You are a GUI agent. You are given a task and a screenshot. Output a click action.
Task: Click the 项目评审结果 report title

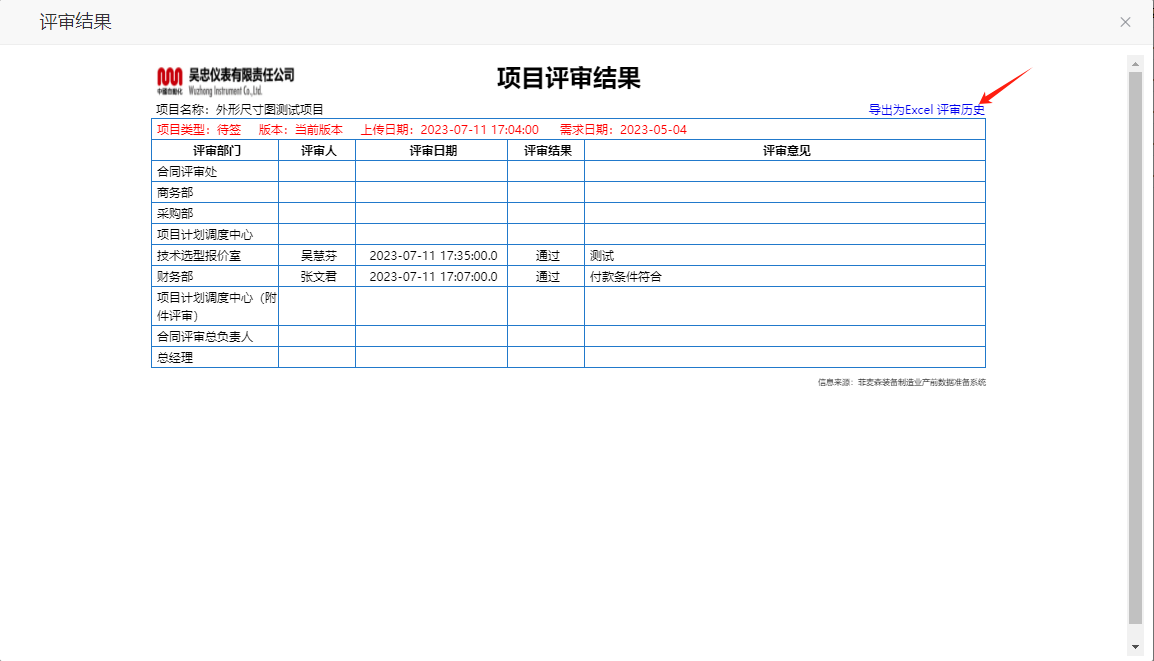pos(568,79)
